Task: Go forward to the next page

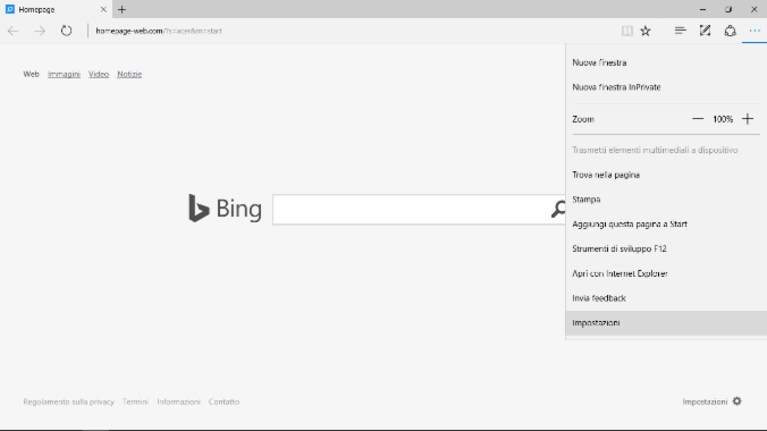Action: (x=40, y=31)
